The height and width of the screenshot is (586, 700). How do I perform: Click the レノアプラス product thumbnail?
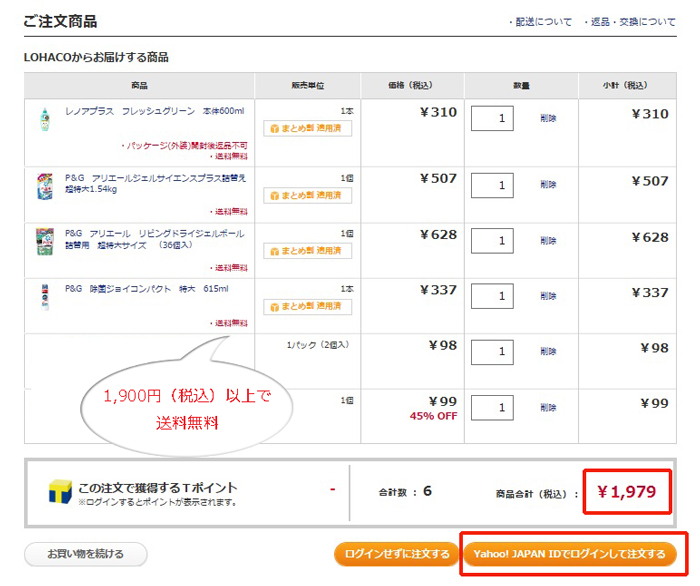tap(45, 119)
